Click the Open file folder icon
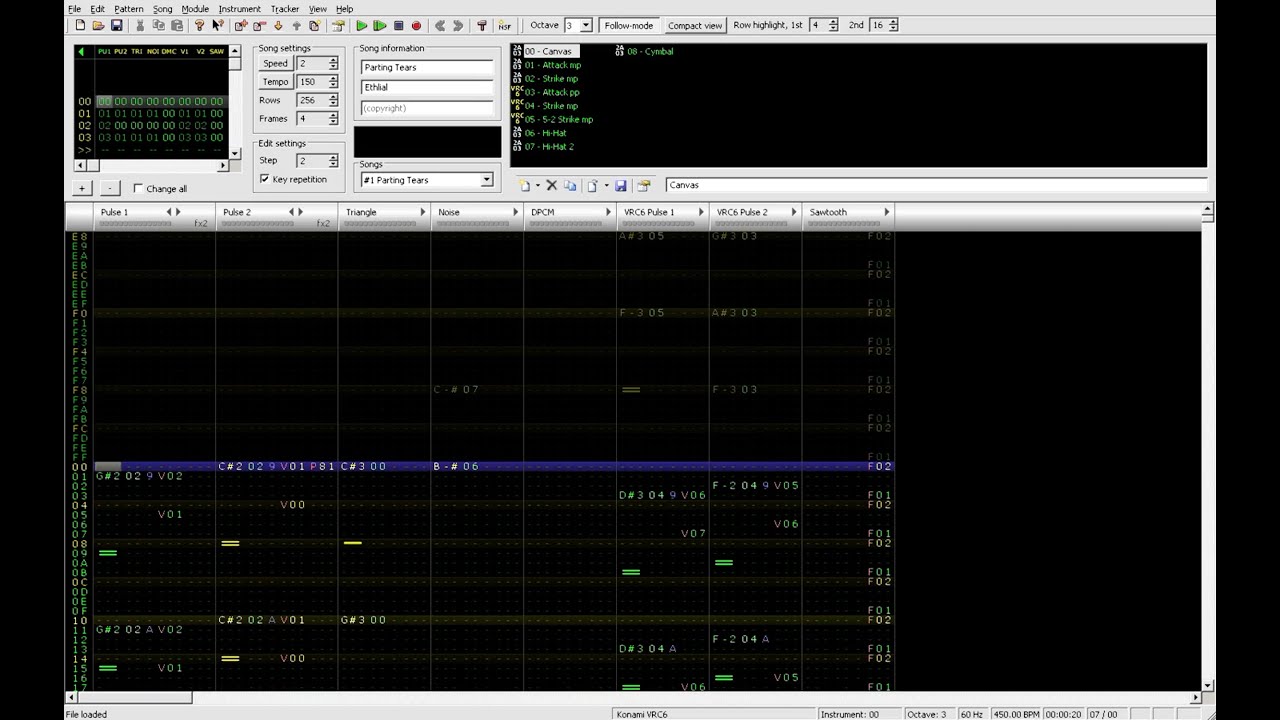 click(x=98, y=25)
